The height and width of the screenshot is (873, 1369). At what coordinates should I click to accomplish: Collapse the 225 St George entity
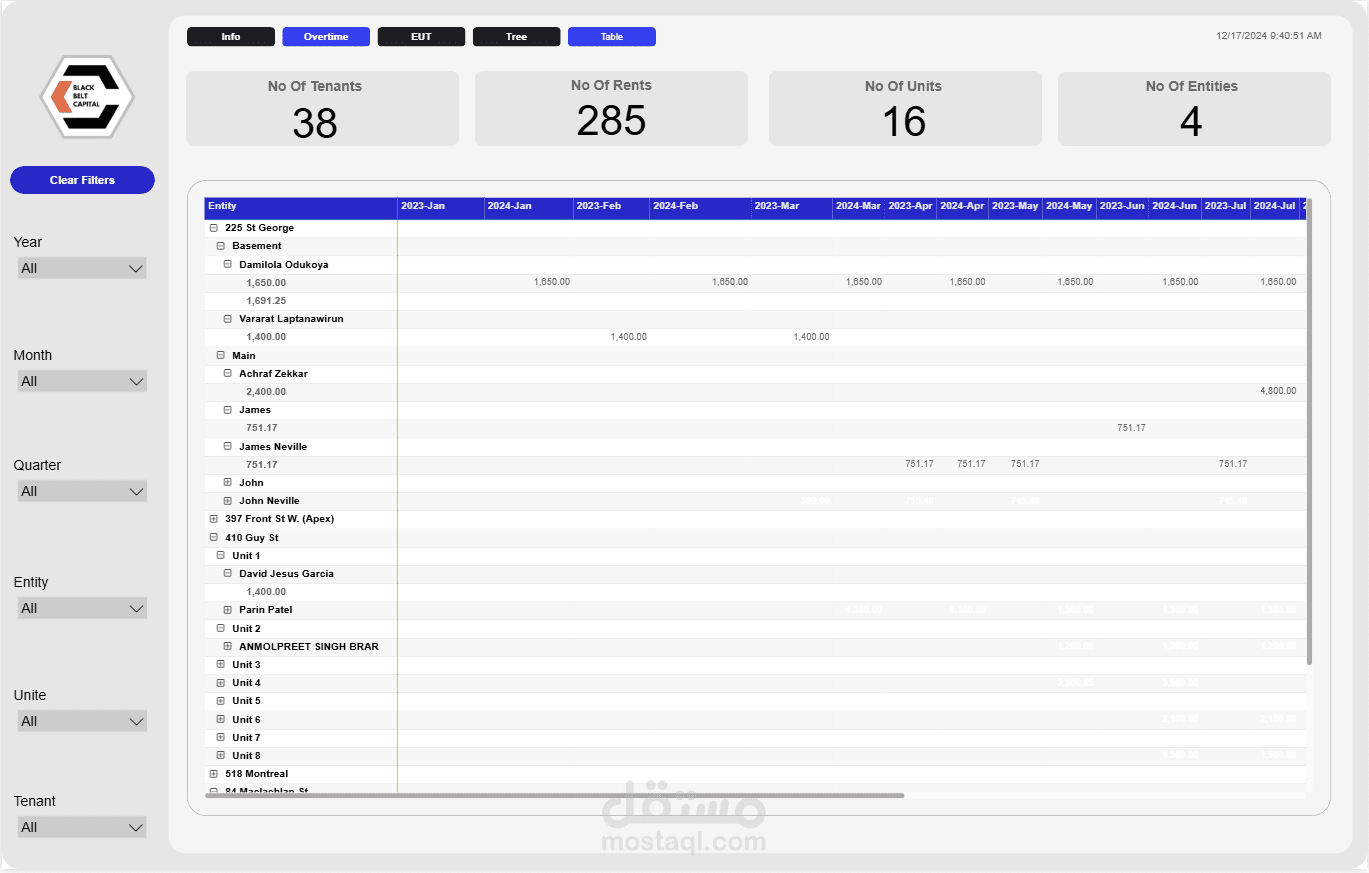pos(213,228)
